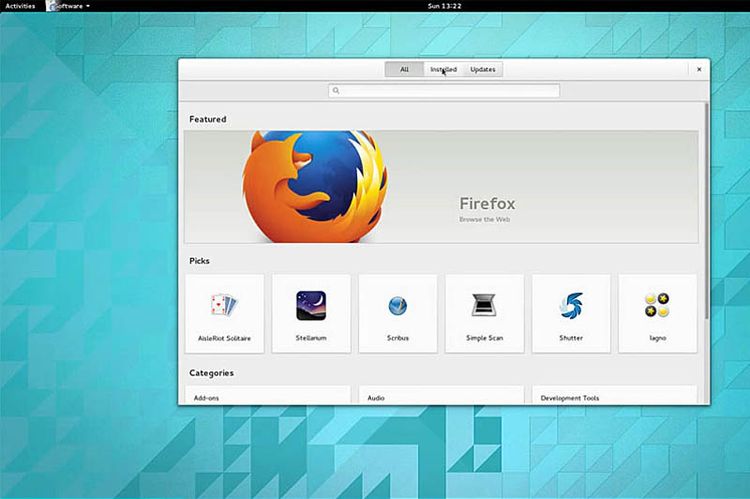Open the Software app menu in top bar

67,6
